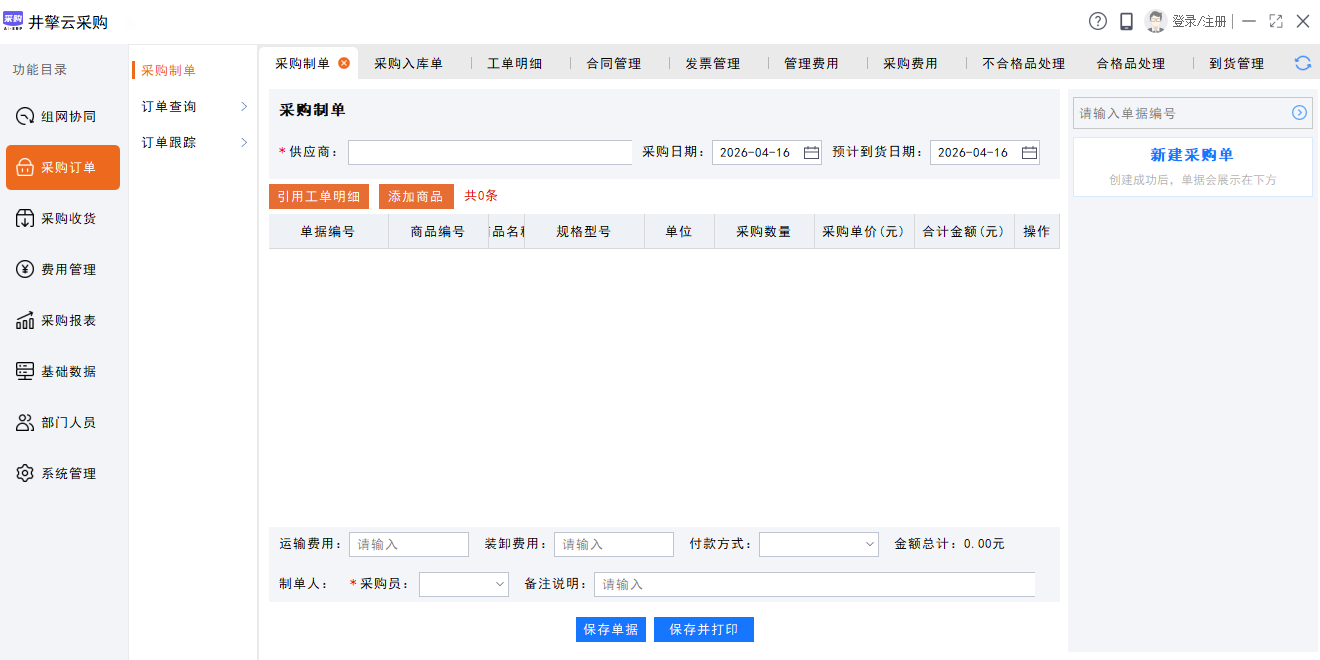Open 系统管理 settings in the sidebar
1320x660 pixels.
(x=63, y=473)
